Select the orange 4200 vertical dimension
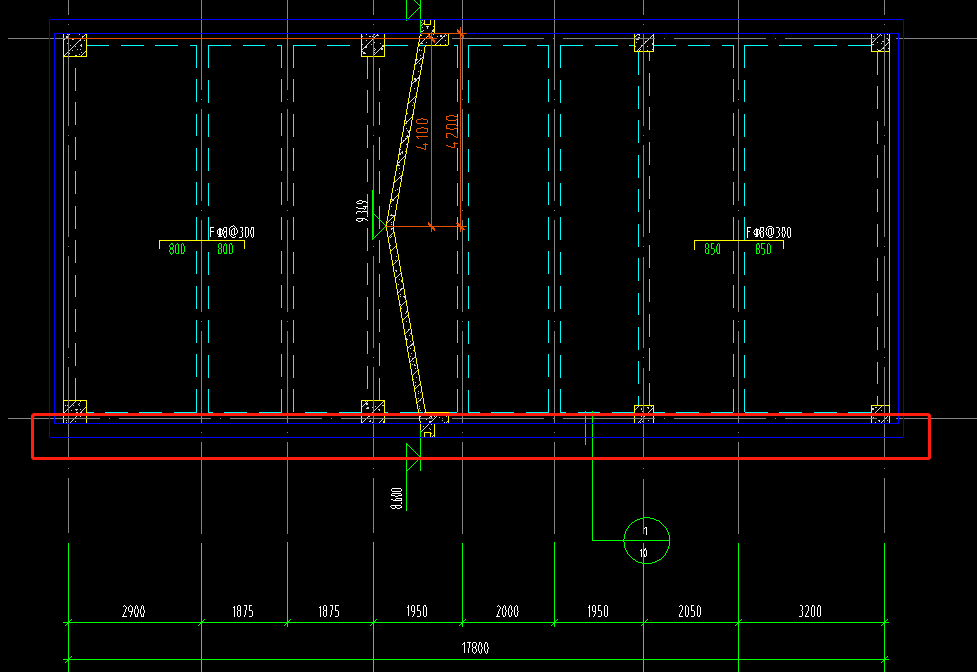977x672 pixels. pyautogui.click(x=452, y=131)
